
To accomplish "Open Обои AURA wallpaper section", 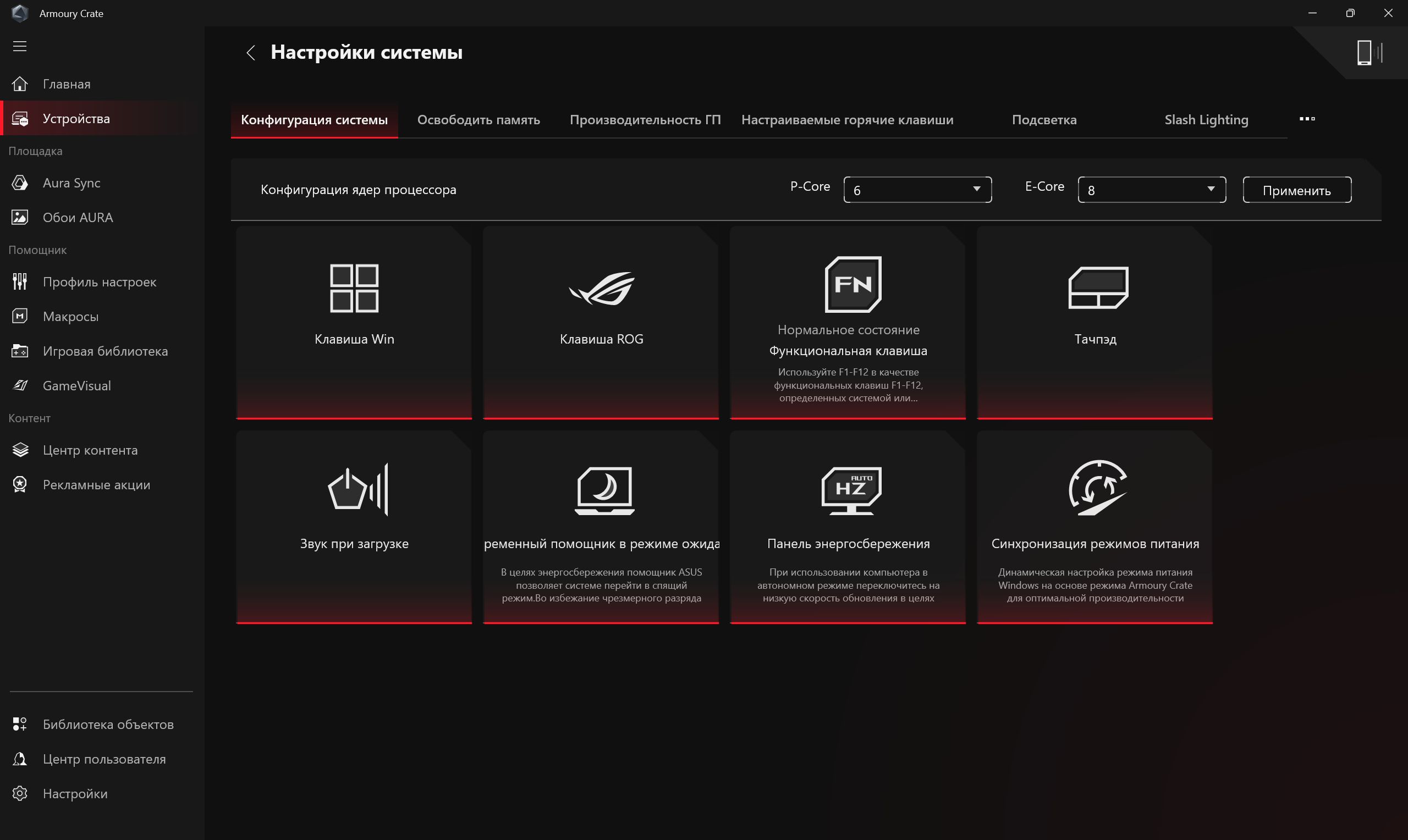I will (102, 217).
